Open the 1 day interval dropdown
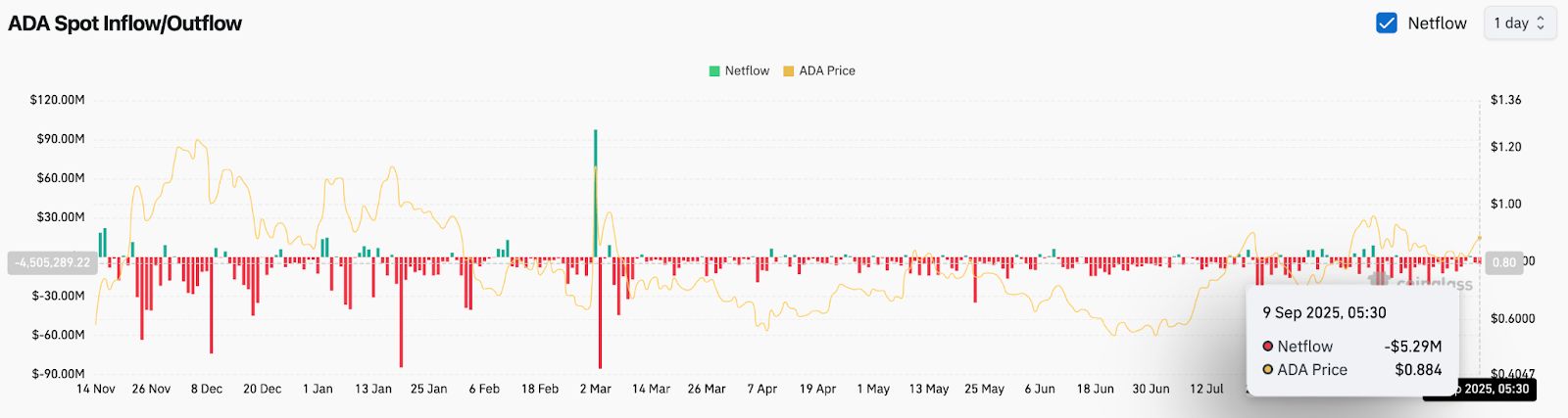Viewport: 1568px width, 418px height. [x=1520, y=23]
